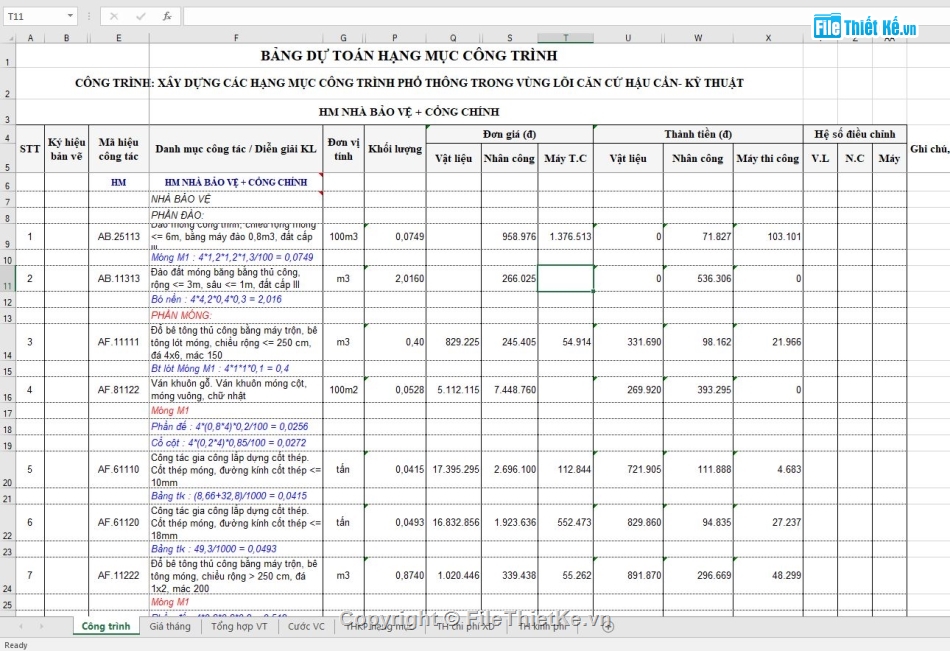Click cell with code AF.11111
This screenshot has height=651, width=950.
[x=119, y=342]
